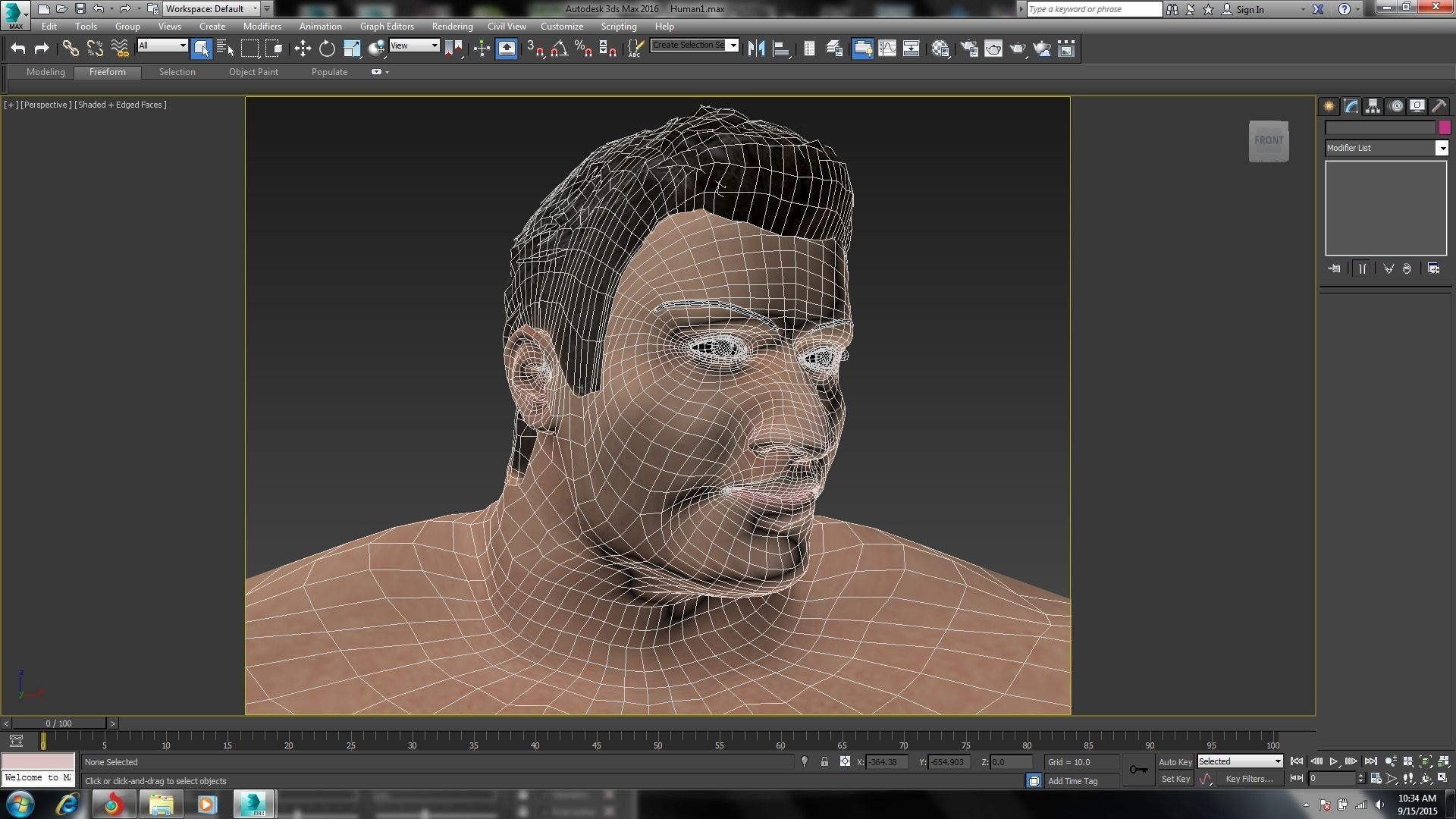
Task: Select the Select and Move tool
Action: pyautogui.click(x=303, y=49)
